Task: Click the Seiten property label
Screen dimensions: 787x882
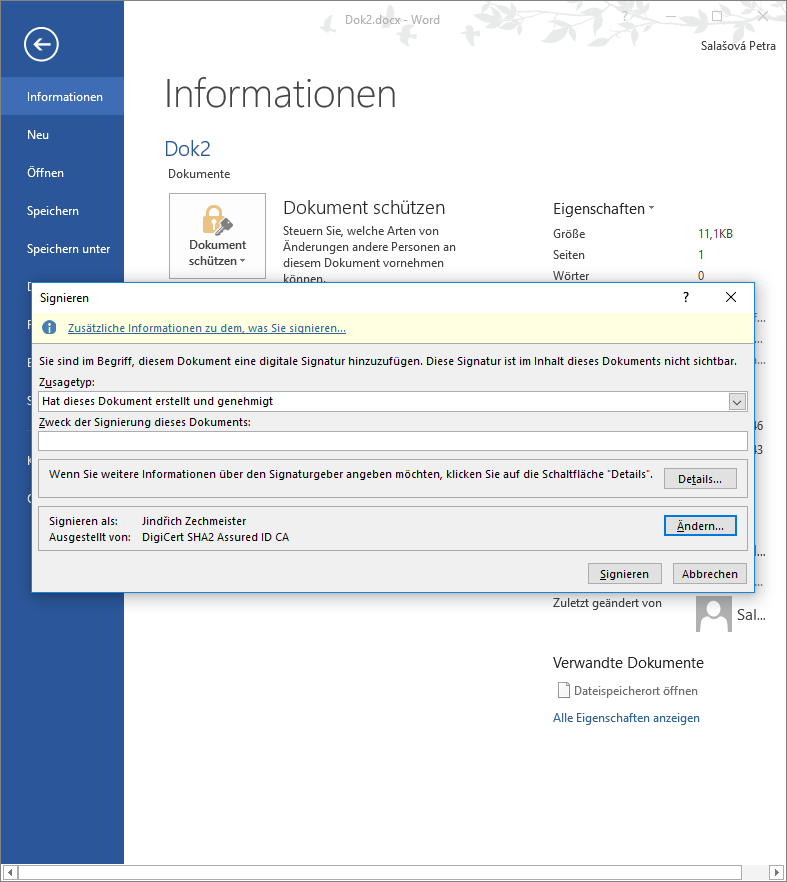Action: 569,255
